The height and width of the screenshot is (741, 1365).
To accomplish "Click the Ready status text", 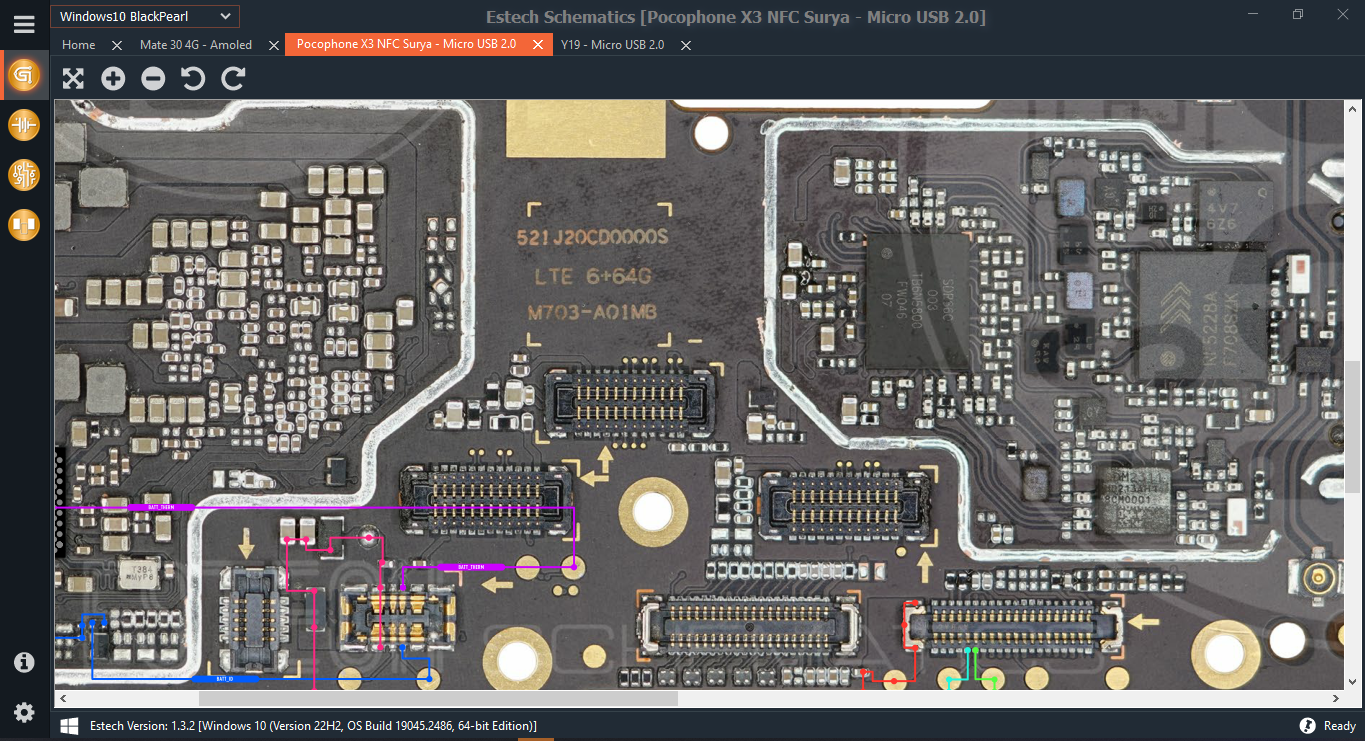I will click(x=1340, y=725).
